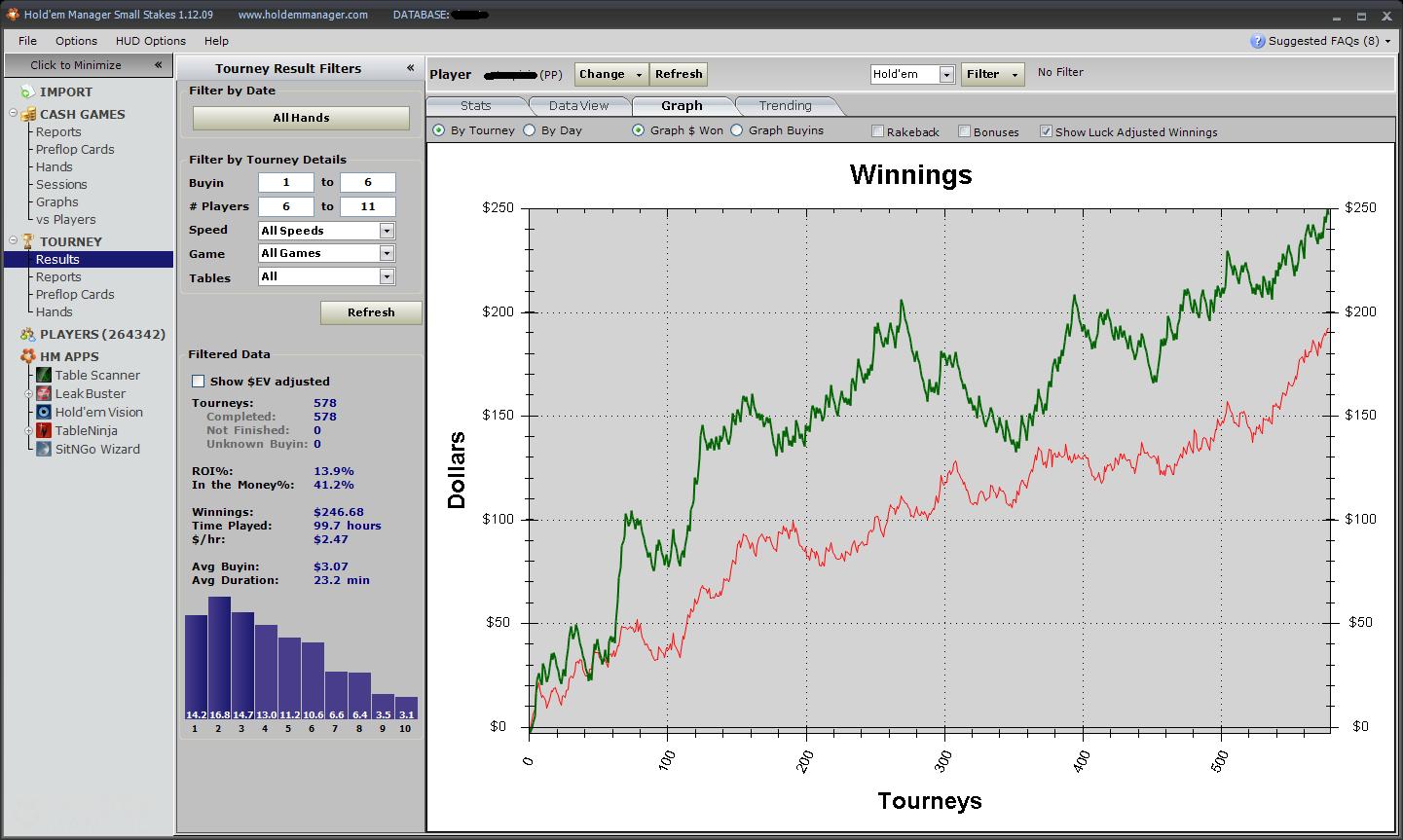
Task: Select the Graph Buyins radio button
Action: 736,130
